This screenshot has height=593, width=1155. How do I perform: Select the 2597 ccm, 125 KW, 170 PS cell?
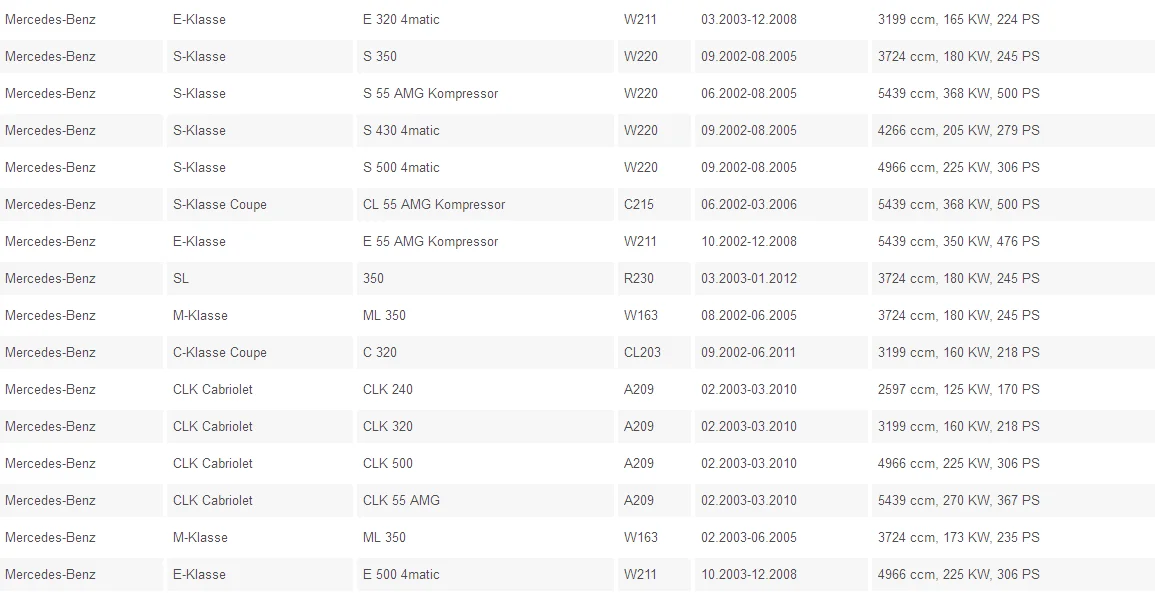[1013, 389]
